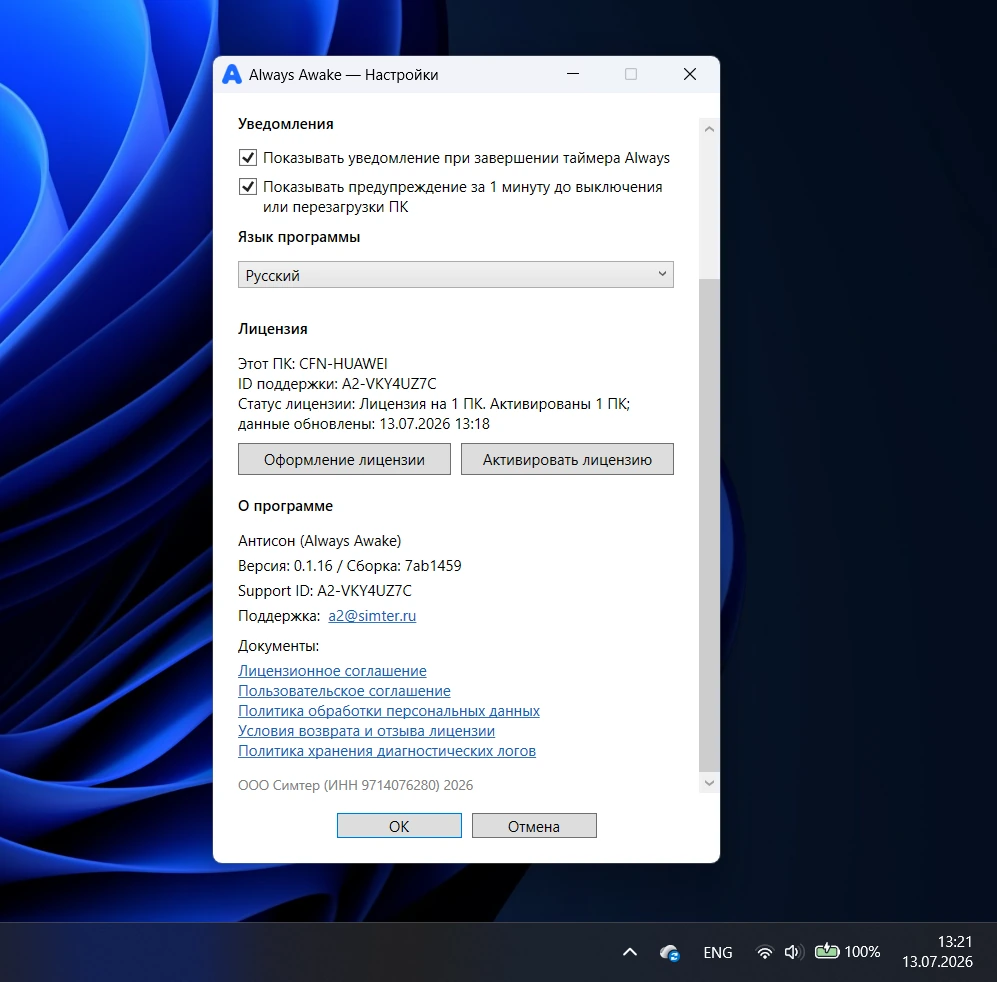The width and height of the screenshot is (997, 982).
Task: Switch the ENG input language indicator
Action: [x=718, y=952]
